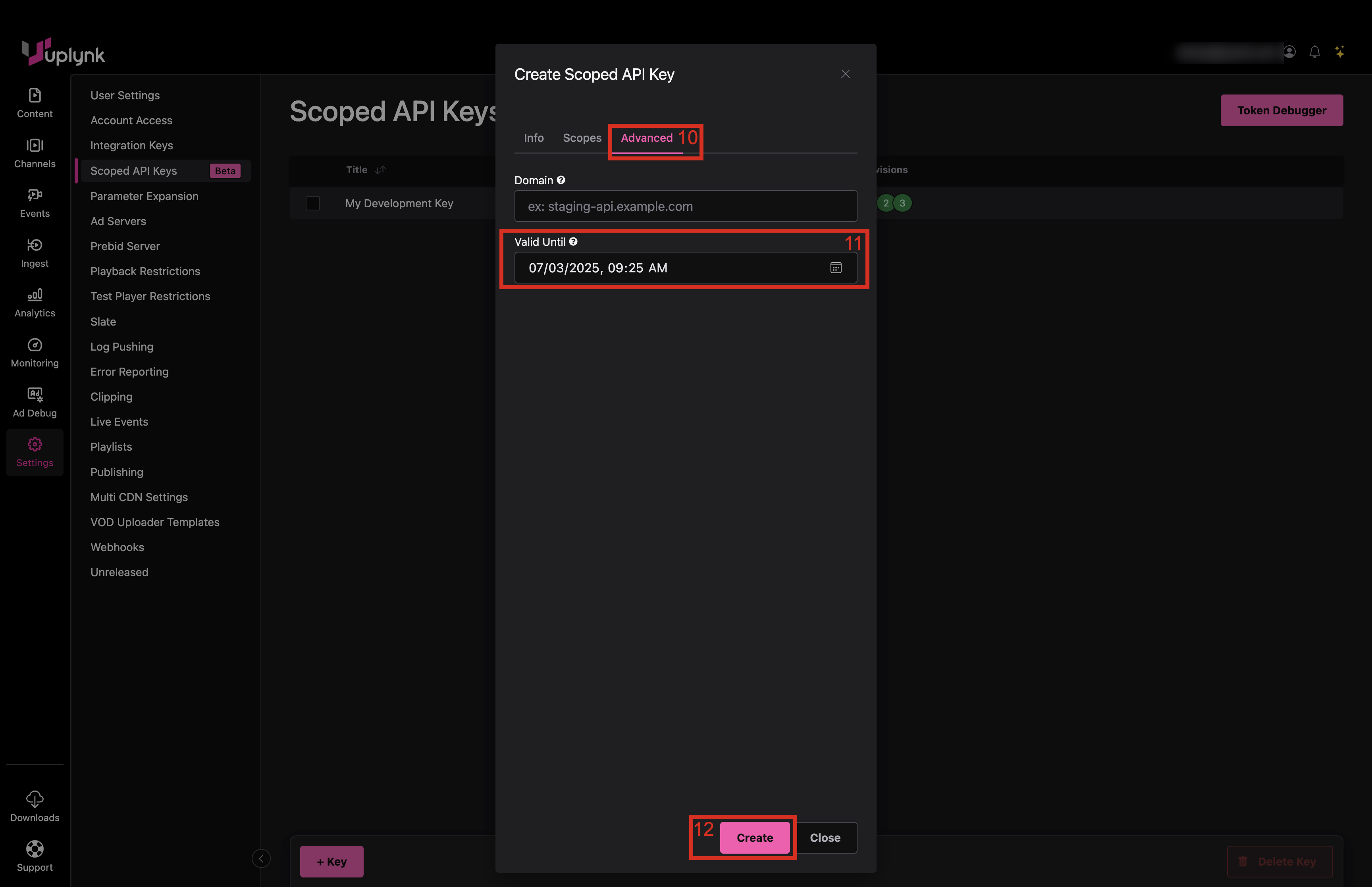The image size is (1372, 887).
Task: Collapse the settings sidebar with chevron
Action: tap(261, 859)
